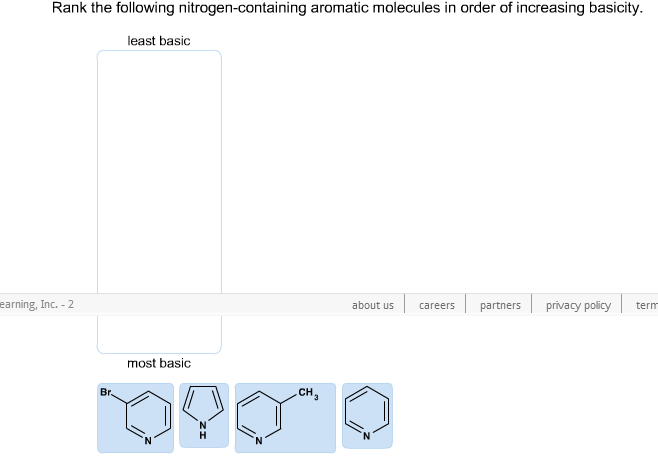This screenshot has height=467, width=658.
Task: Click the Learning, Inc. footer copyright text
Action: click(x=37, y=304)
